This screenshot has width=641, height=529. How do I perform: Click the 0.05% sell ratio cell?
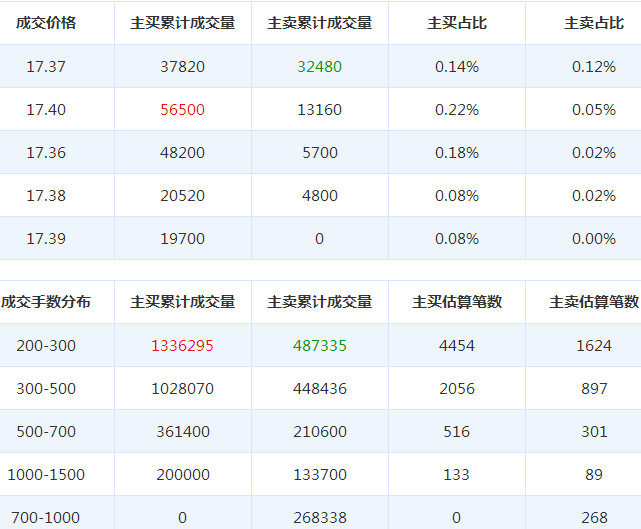(x=594, y=110)
